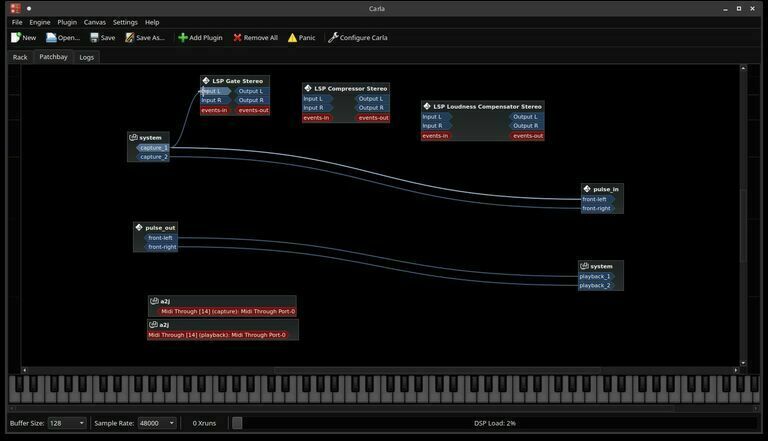The height and width of the screenshot is (441, 768).
Task: Open the Engine menu
Action: point(40,22)
